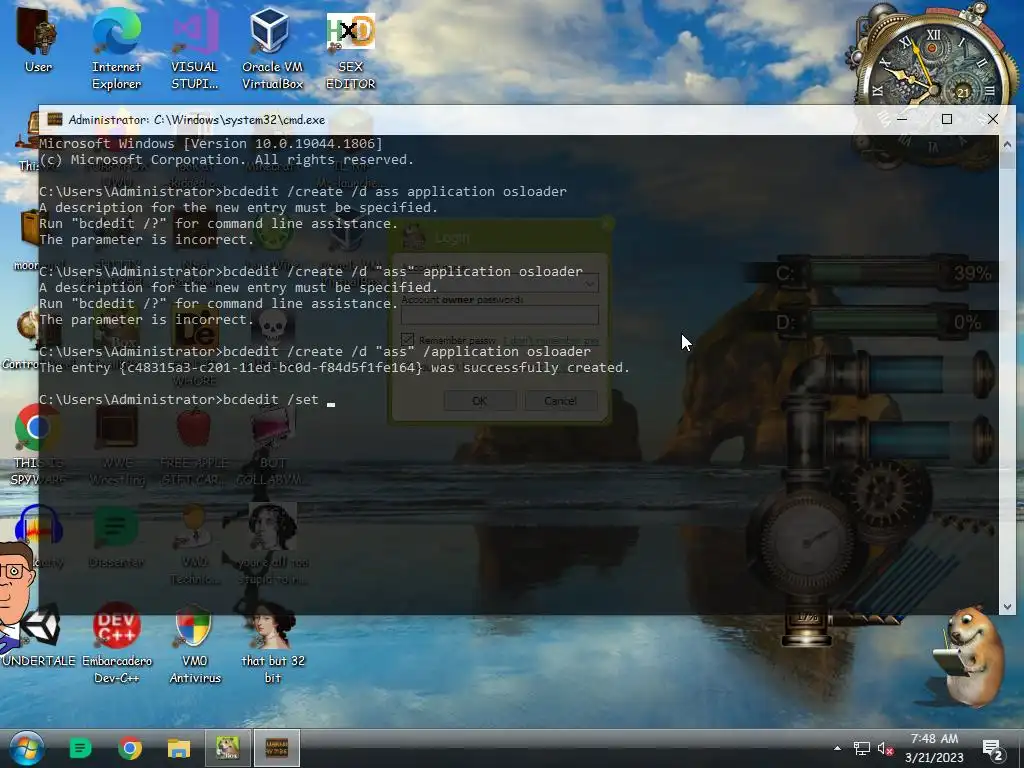Image resolution: width=1024 pixels, height=768 pixels.
Task: Open account dropdown in Login dialog
Action: [589, 283]
